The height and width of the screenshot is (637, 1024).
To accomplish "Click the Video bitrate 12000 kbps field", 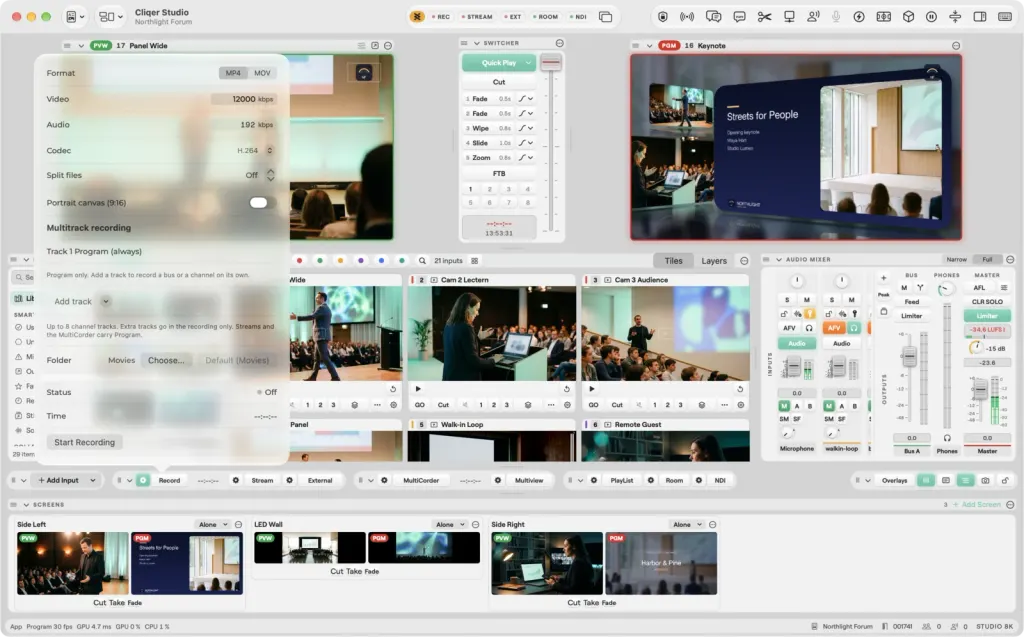I will click(243, 99).
